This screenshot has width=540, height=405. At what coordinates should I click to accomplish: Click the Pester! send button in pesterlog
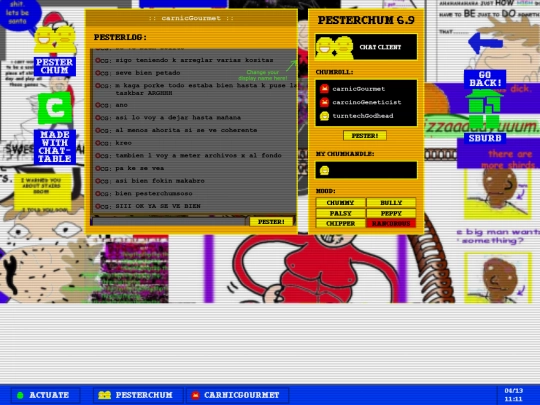(x=271, y=221)
